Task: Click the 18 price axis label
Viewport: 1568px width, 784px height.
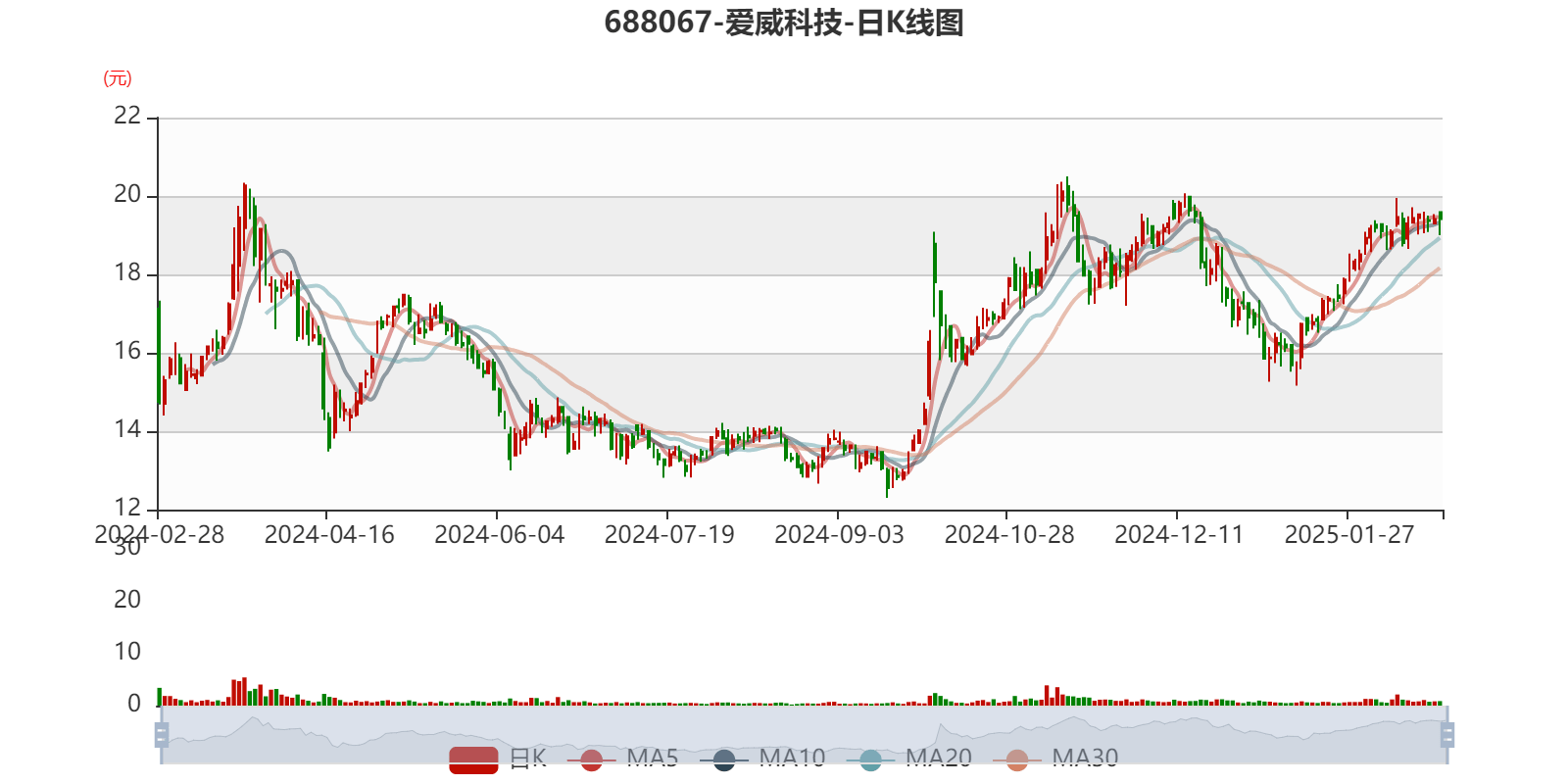Action: click(x=127, y=272)
